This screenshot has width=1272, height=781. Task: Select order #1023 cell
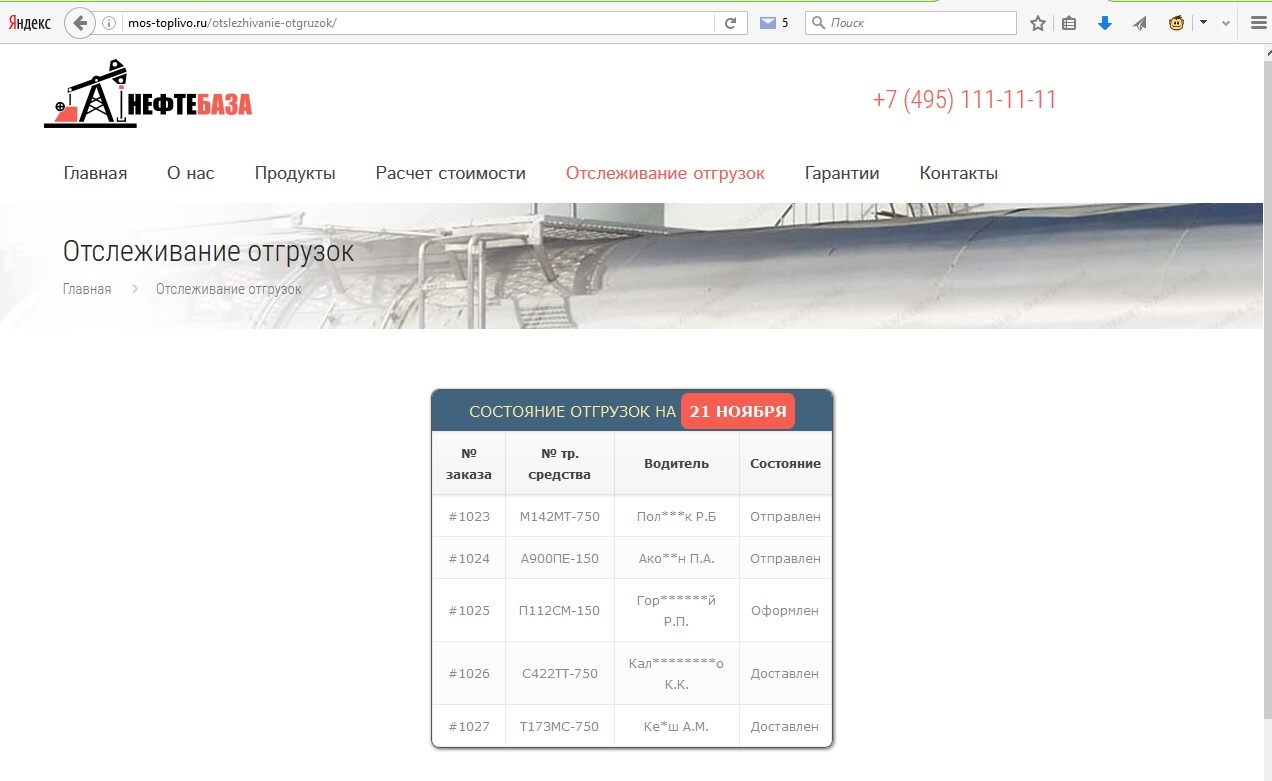(469, 517)
